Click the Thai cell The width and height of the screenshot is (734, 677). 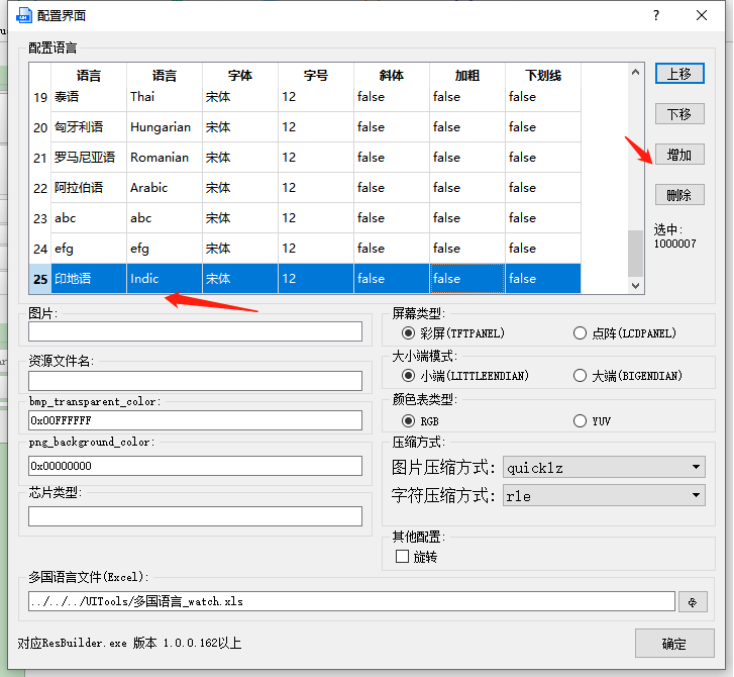(164, 97)
